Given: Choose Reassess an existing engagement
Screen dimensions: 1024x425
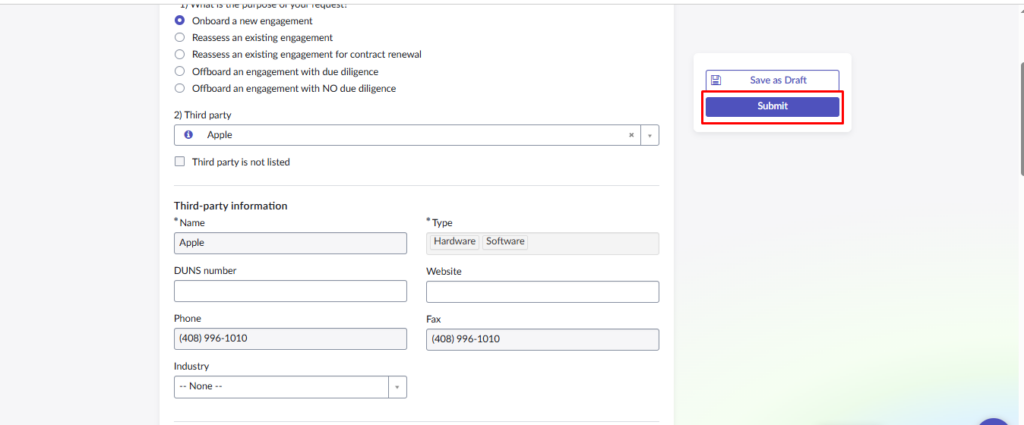Looking at the screenshot, I should [x=180, y=37].
